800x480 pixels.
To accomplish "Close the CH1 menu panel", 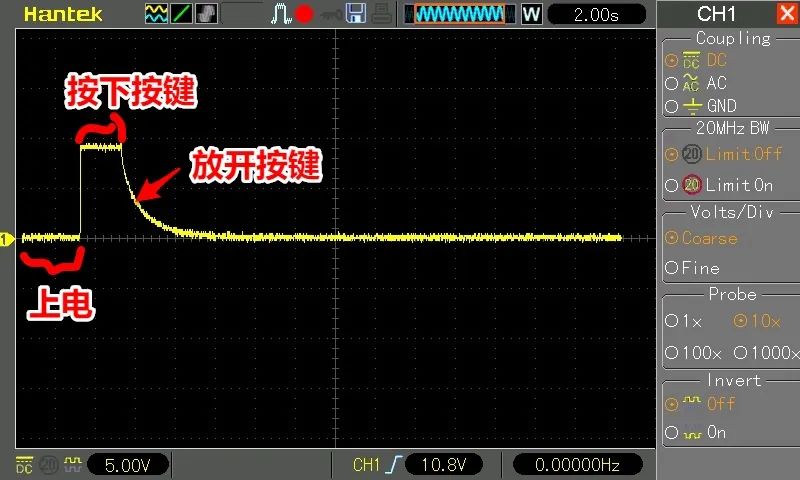I will pos(785,14).
